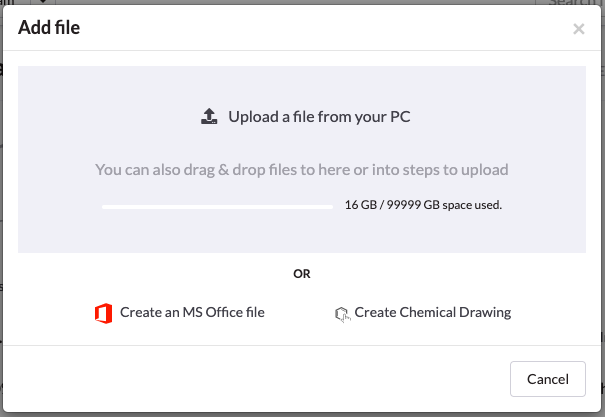Click the drag & drop hint text
This screenshot has width=605, height=417.
[302, 170]
